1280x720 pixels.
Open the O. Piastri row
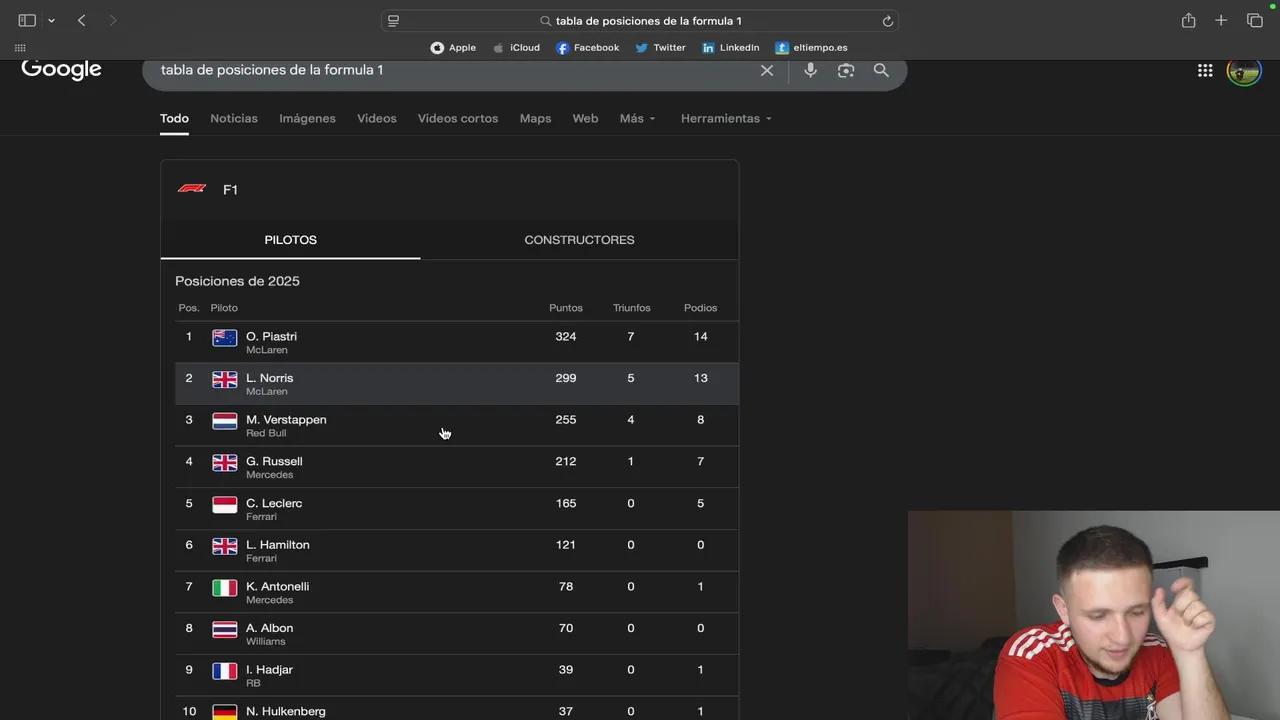(x=457, y=342)
